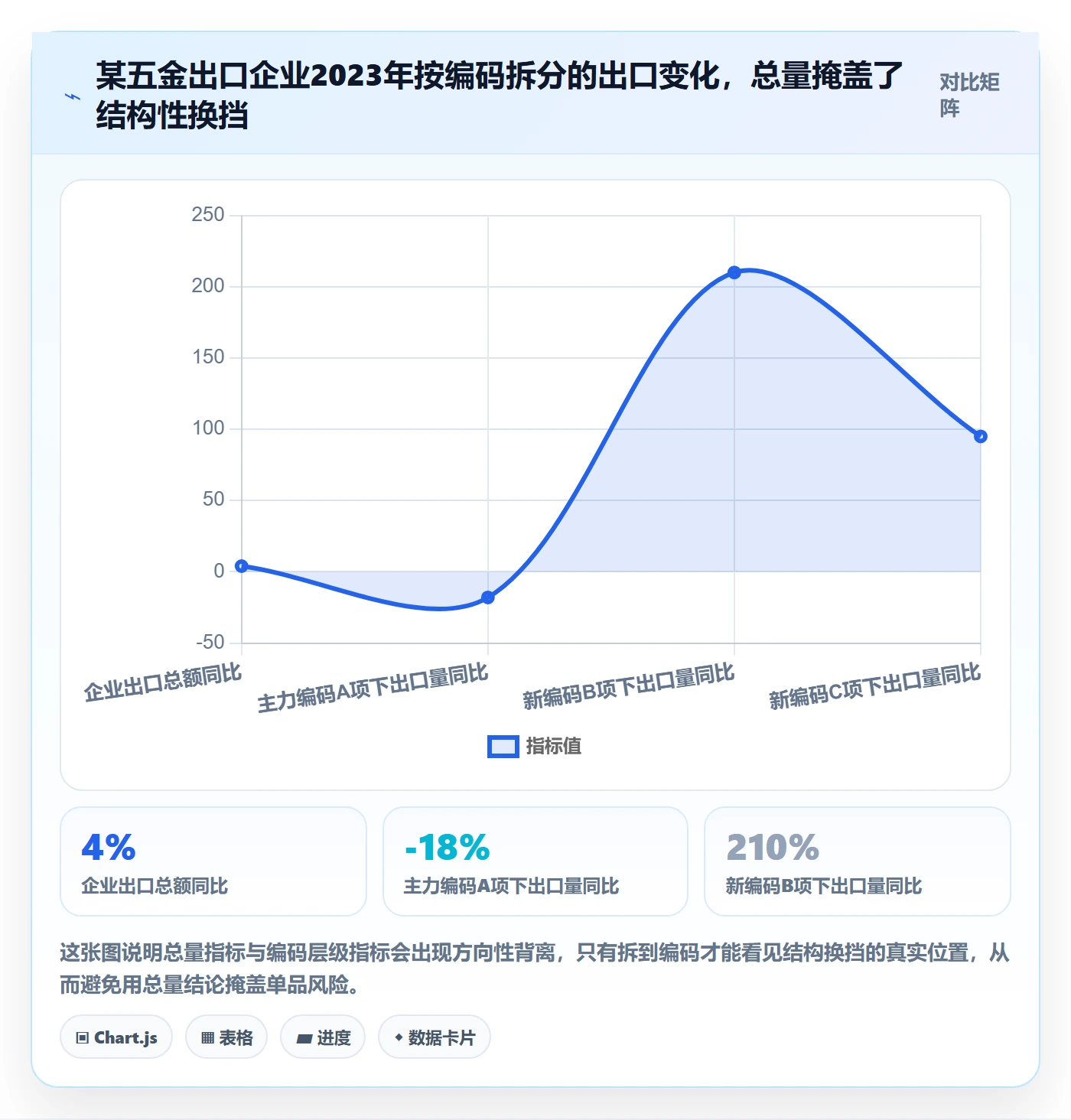1071x1120 pixels.
Task: Click the x-axis label 主力编码A项下出口量同比
Action: pyautogui.click(x=373, y=688)
